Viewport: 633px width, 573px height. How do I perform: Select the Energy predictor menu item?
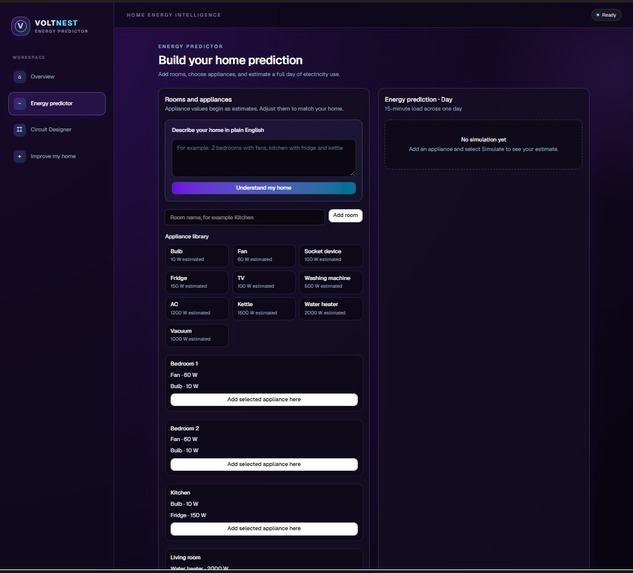tap(57, 104)
